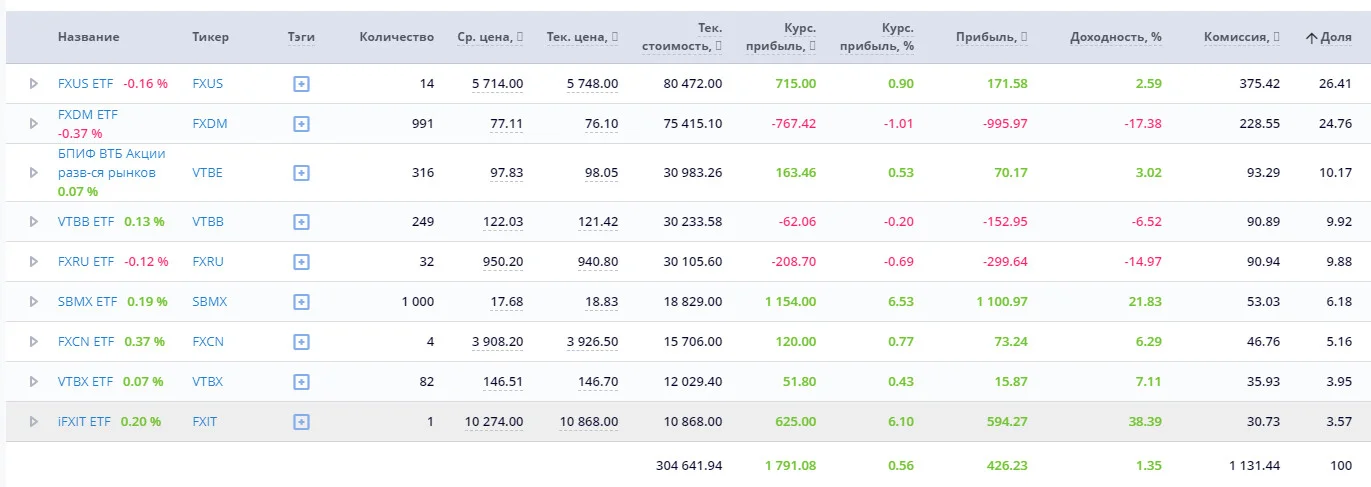1371x487 pixels.
Task: Expand the FXDM ETF row
Action: coord(33,124)
